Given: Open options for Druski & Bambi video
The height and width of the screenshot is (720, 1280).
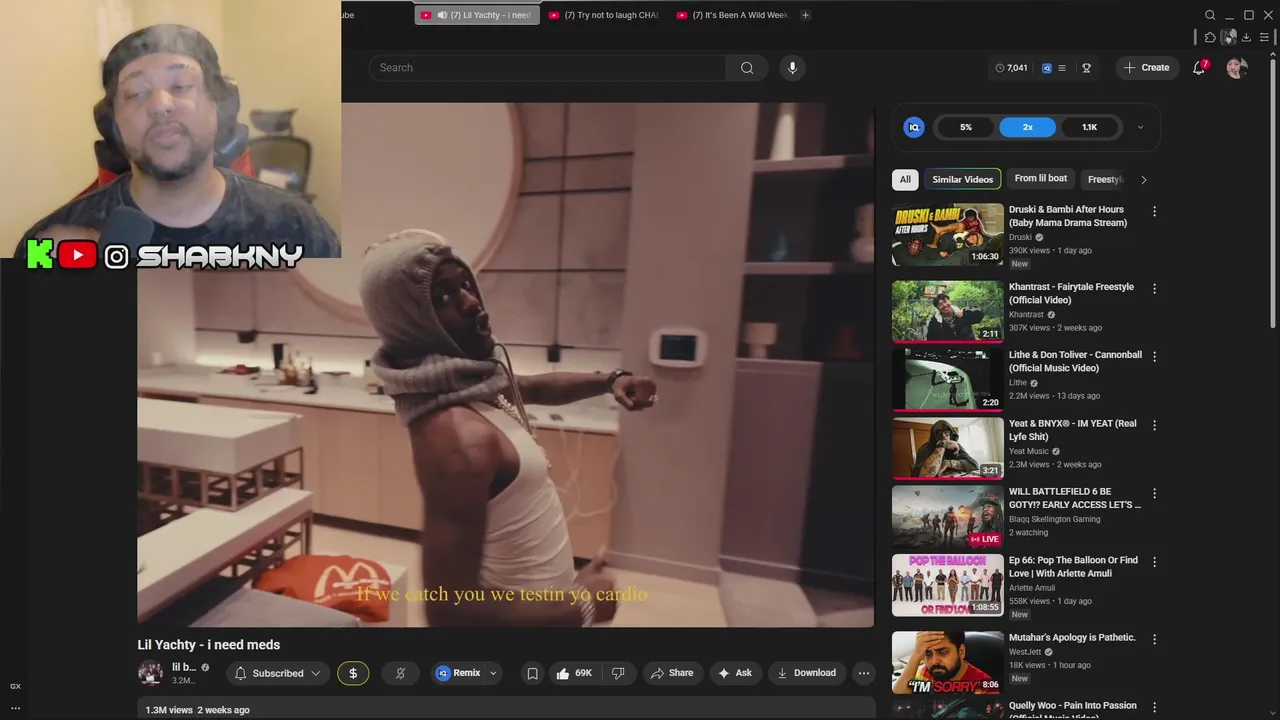Looking at the screenshot, I should 1154,212.
